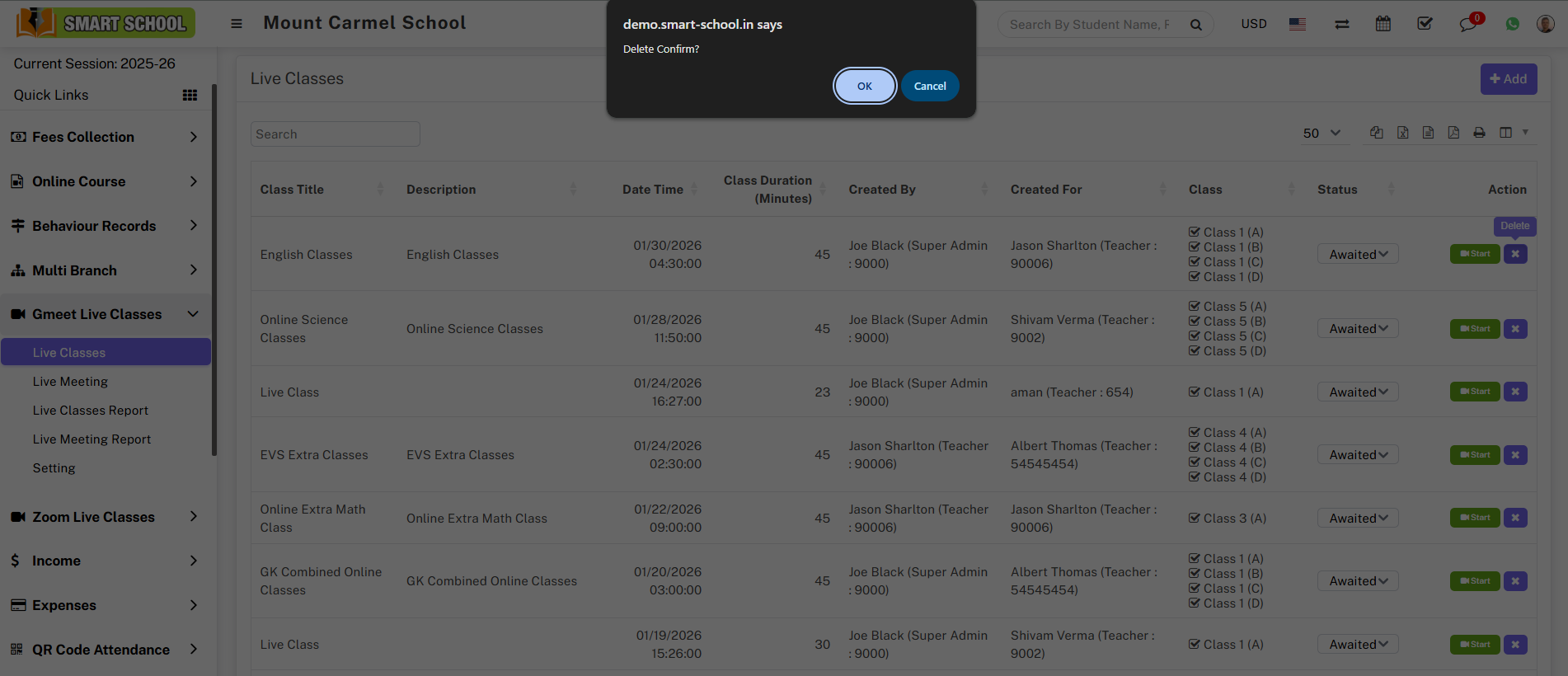Screen dimensions: 1568x676
Task: Export the table to Excel
Action: click(1402, 133)
